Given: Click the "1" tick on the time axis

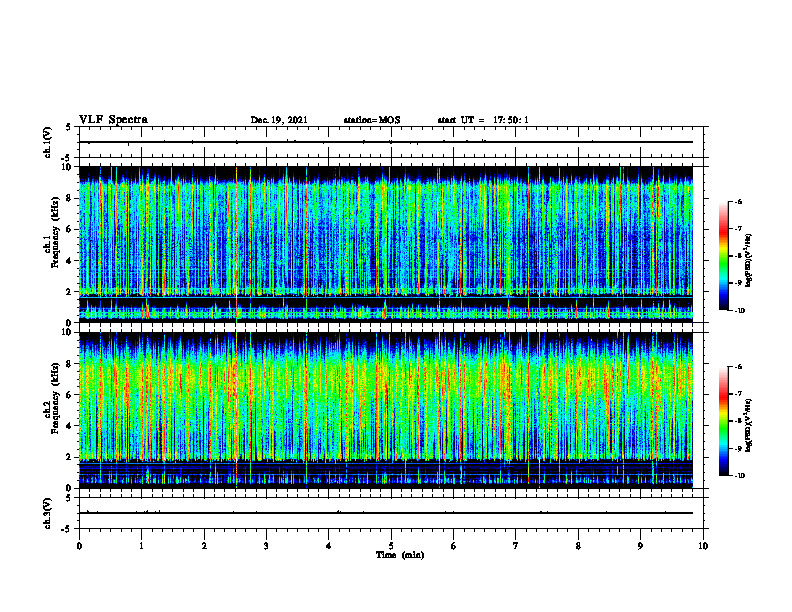Looking at the screenshot, I should tap(141, 546).
